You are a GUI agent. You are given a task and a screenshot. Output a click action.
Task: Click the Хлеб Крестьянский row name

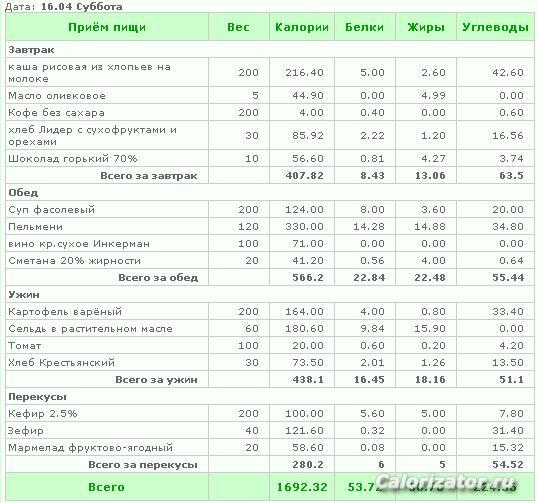[61, 363]
